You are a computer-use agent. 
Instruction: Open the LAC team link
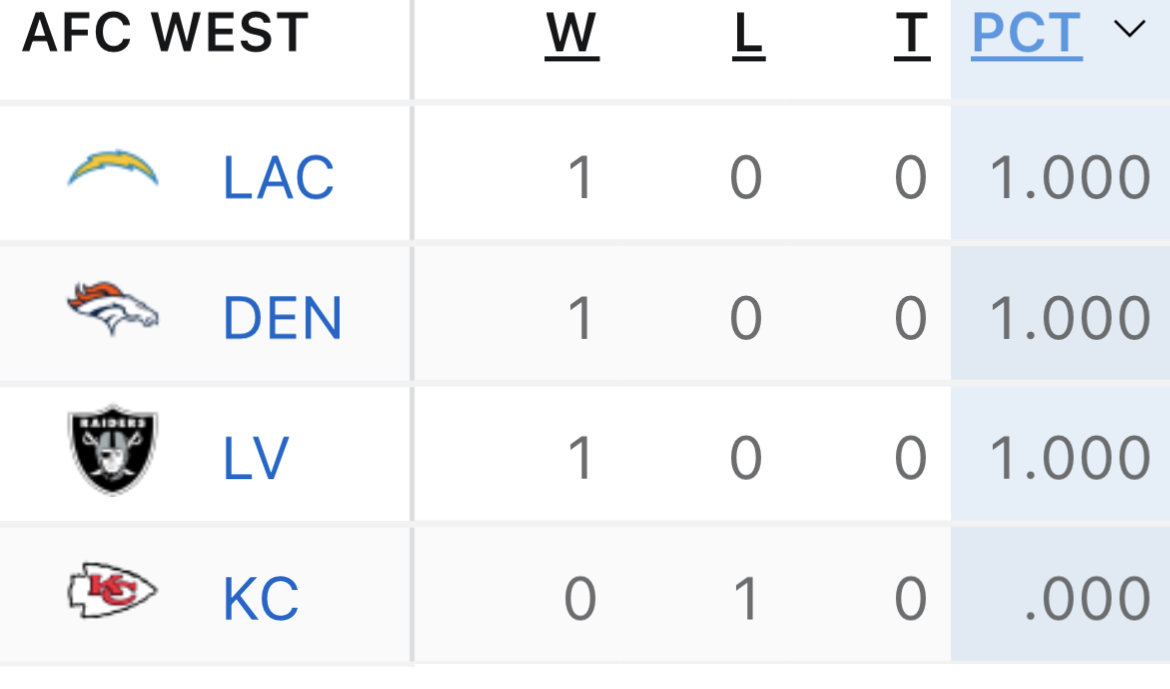tap(278, 178)
